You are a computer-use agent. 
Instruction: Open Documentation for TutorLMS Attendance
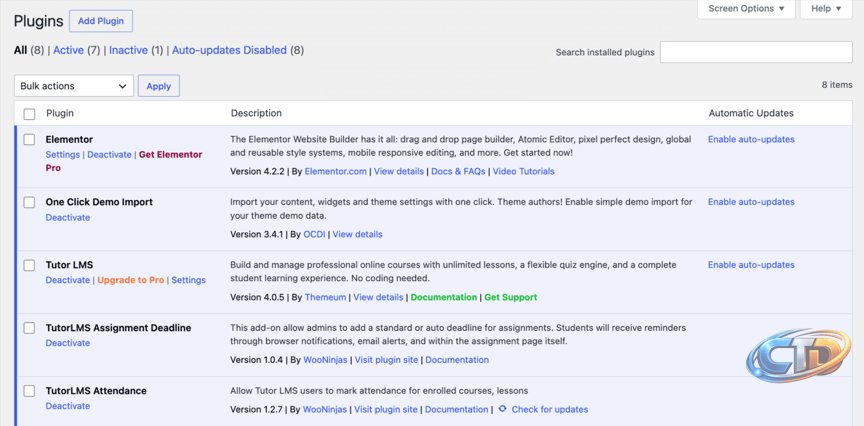[457, 409]
